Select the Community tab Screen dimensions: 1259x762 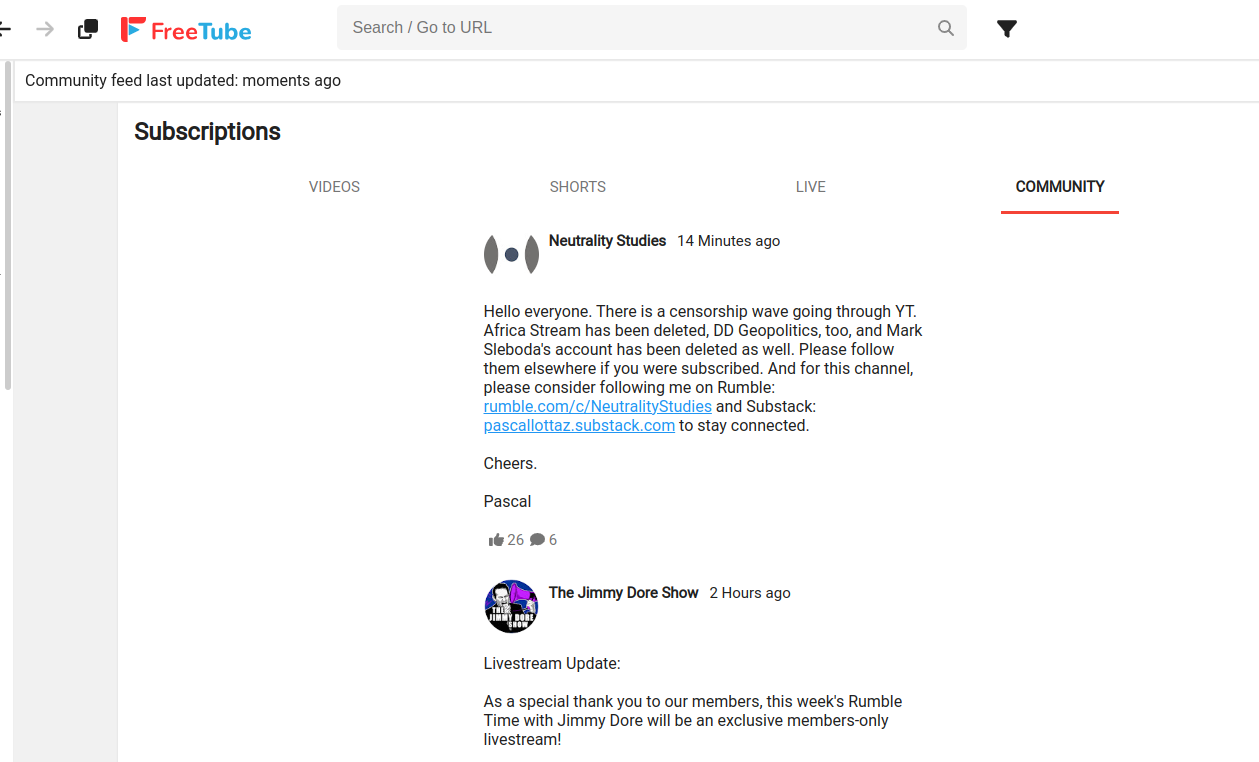tap(1060, 187)
